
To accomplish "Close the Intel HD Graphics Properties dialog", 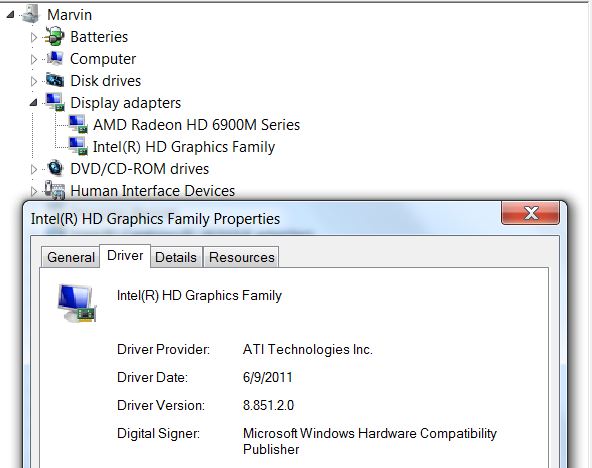I will (x=530, y=213).
